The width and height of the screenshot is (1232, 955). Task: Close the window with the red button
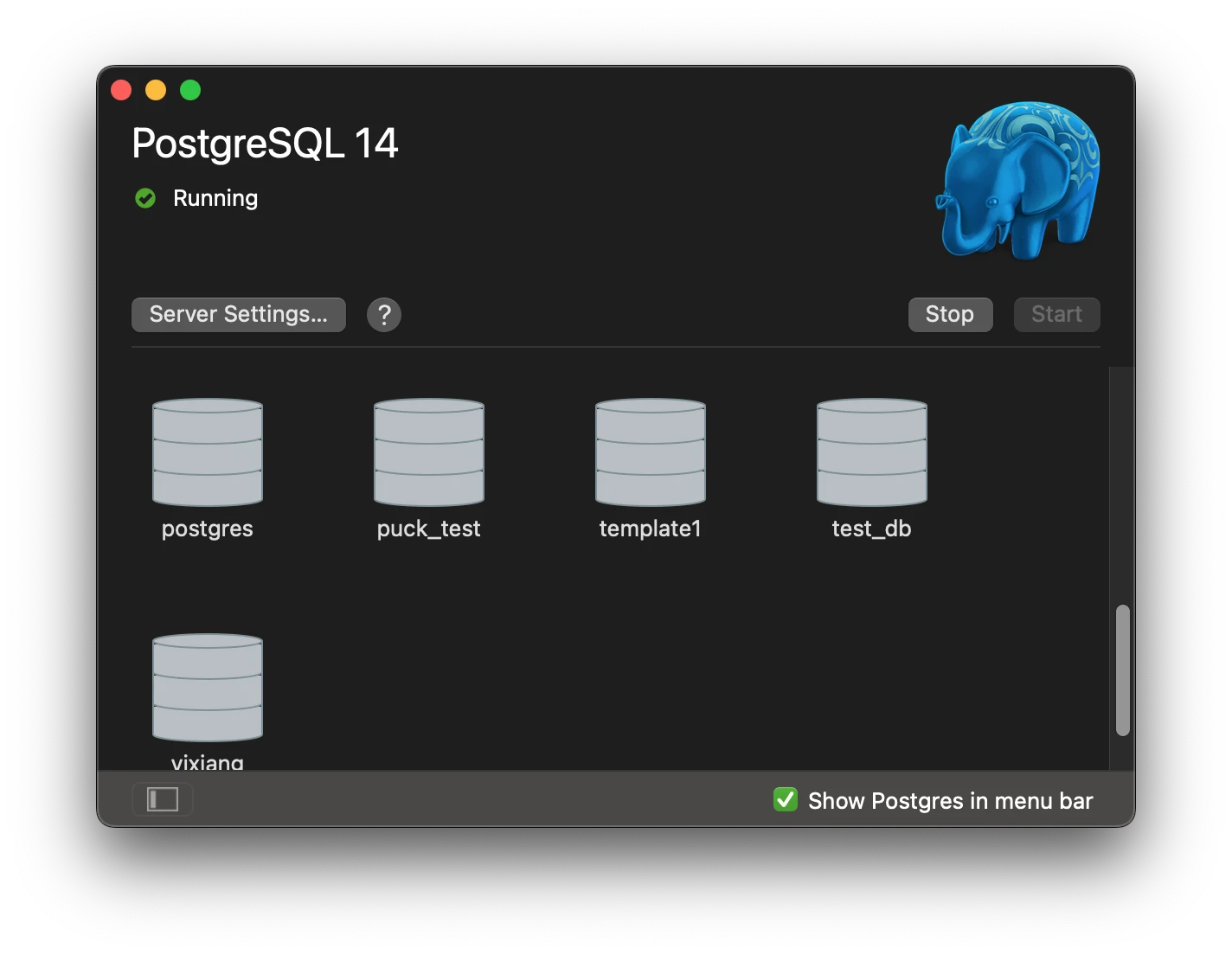point(121,90)
